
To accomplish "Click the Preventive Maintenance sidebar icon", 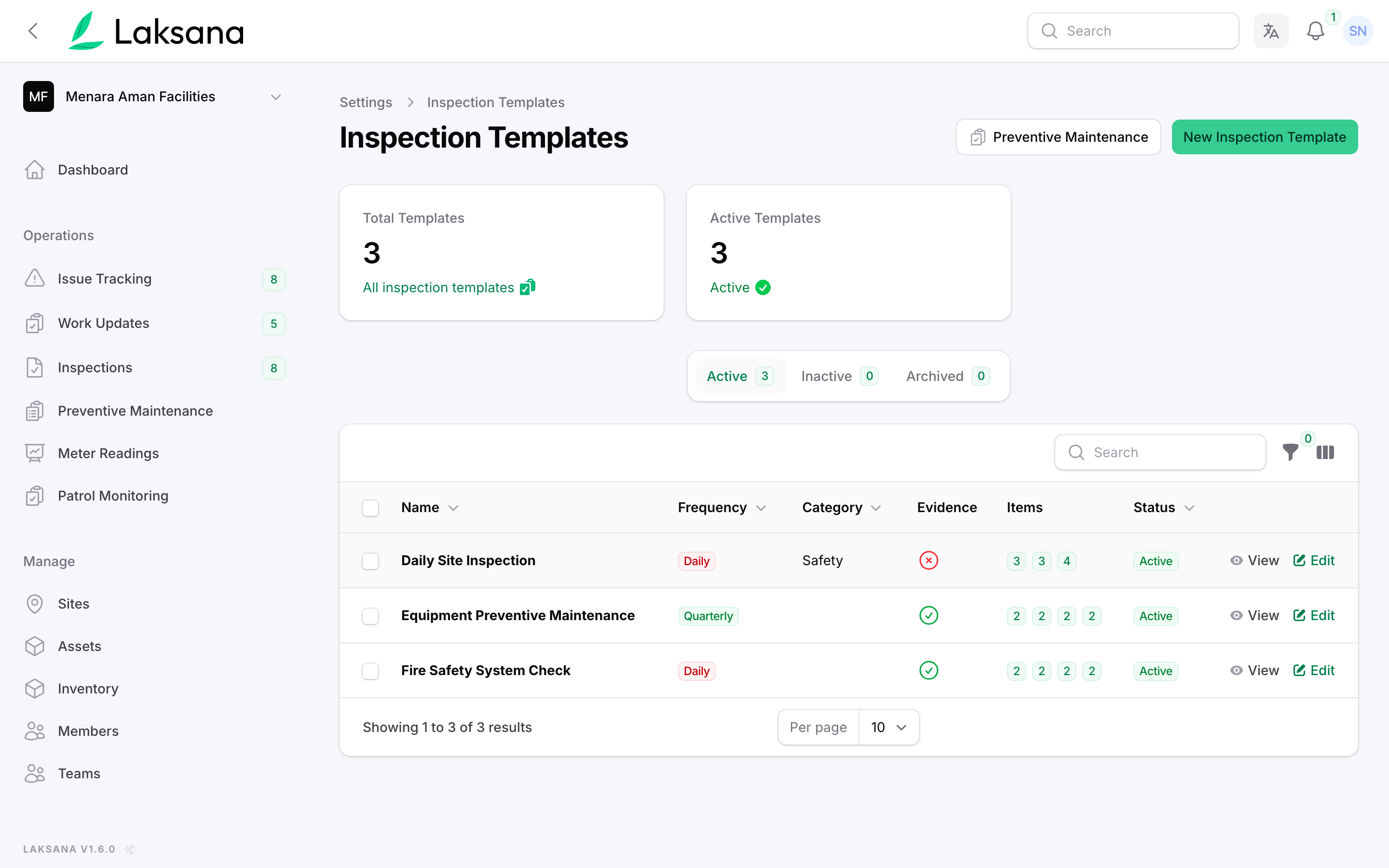I will tap(34, 411).
